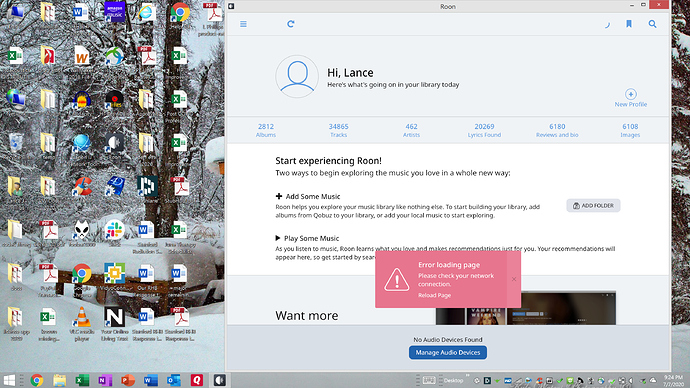
Task: Click the Roon screenshot preview thumbnail
Action: coord(561,308)
